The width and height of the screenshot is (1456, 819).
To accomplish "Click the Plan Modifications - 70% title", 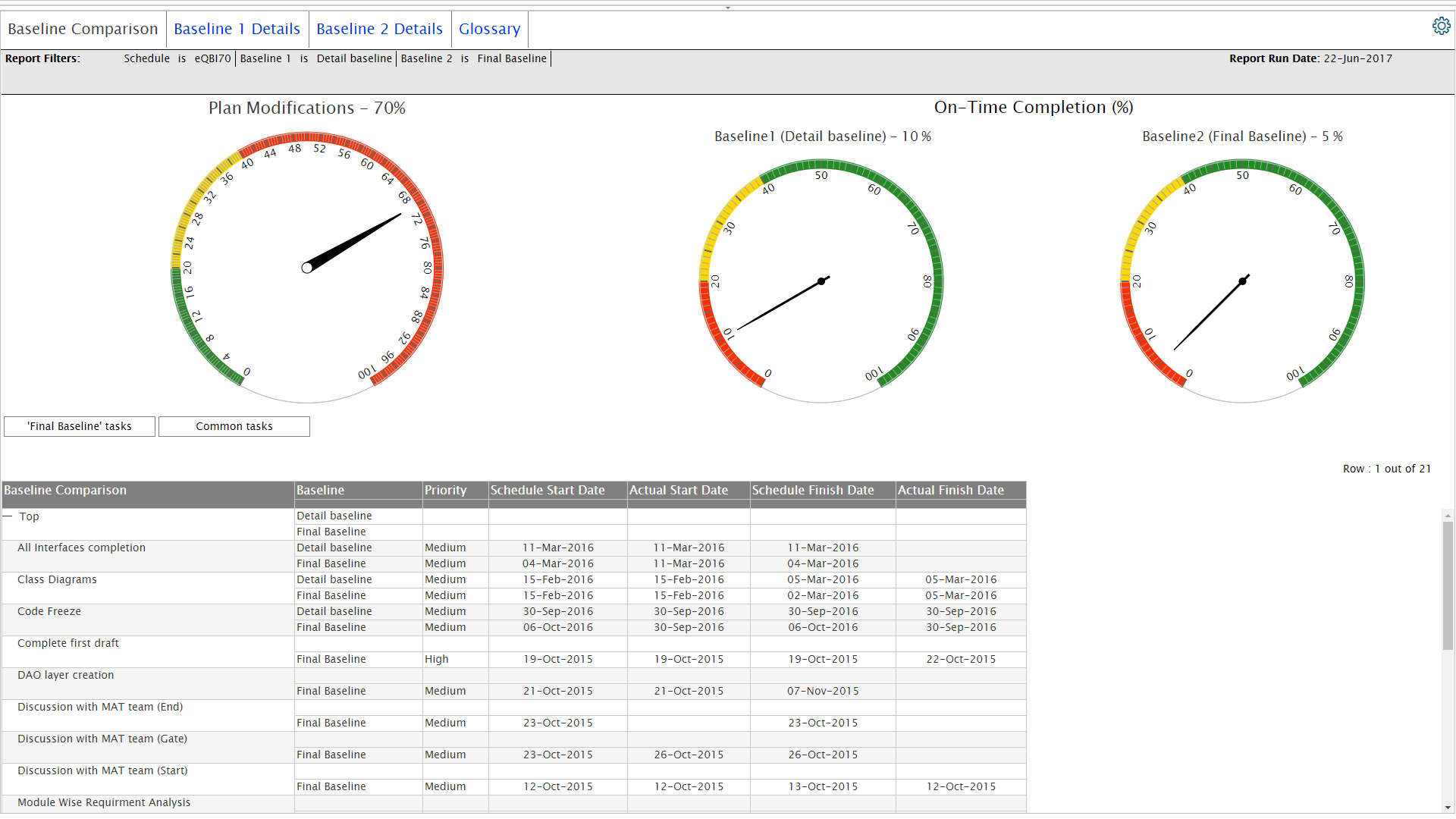I will [x=307, y=108].
